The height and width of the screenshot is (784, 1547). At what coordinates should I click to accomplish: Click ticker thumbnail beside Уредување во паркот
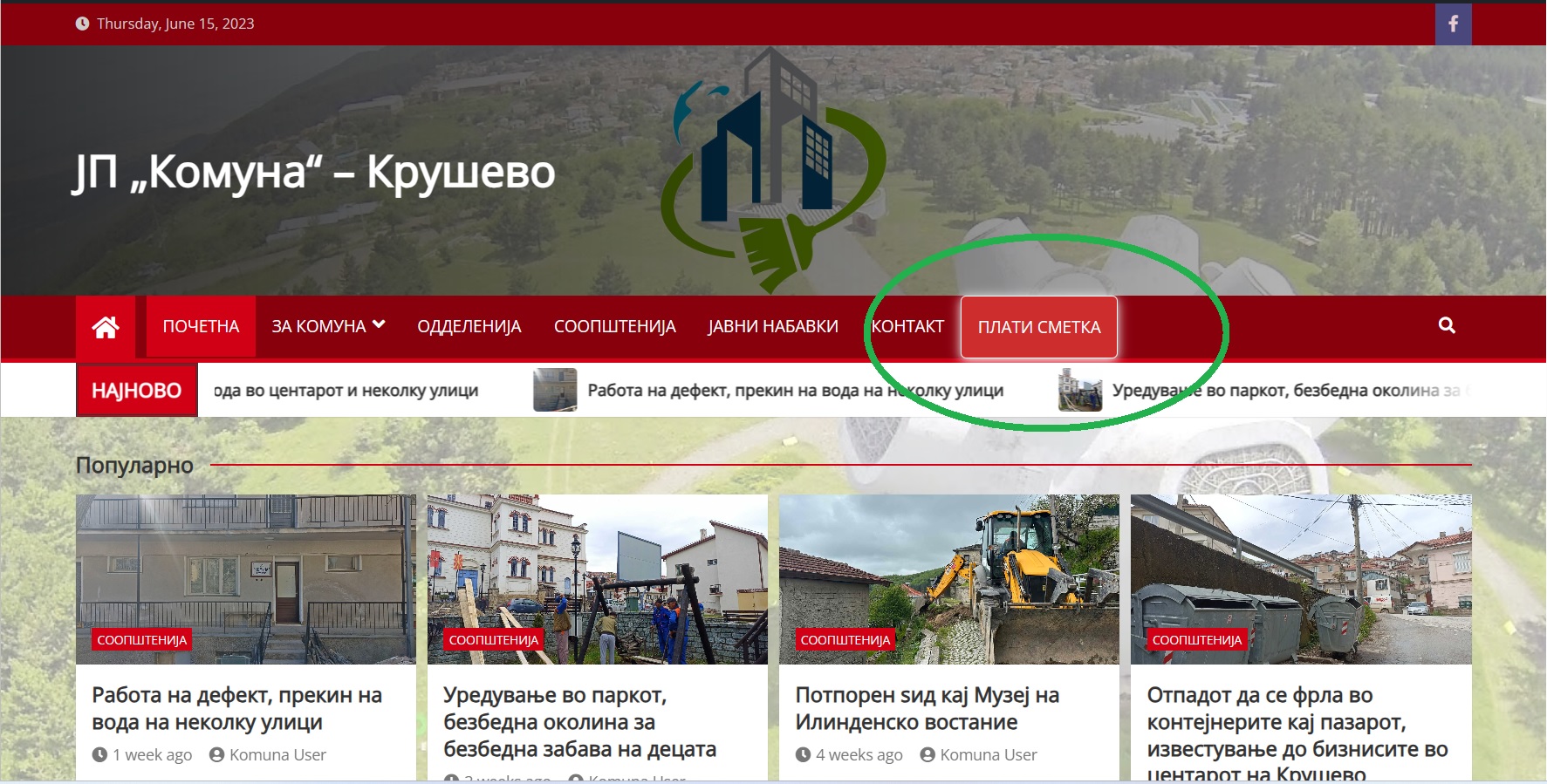(1080, 390)
